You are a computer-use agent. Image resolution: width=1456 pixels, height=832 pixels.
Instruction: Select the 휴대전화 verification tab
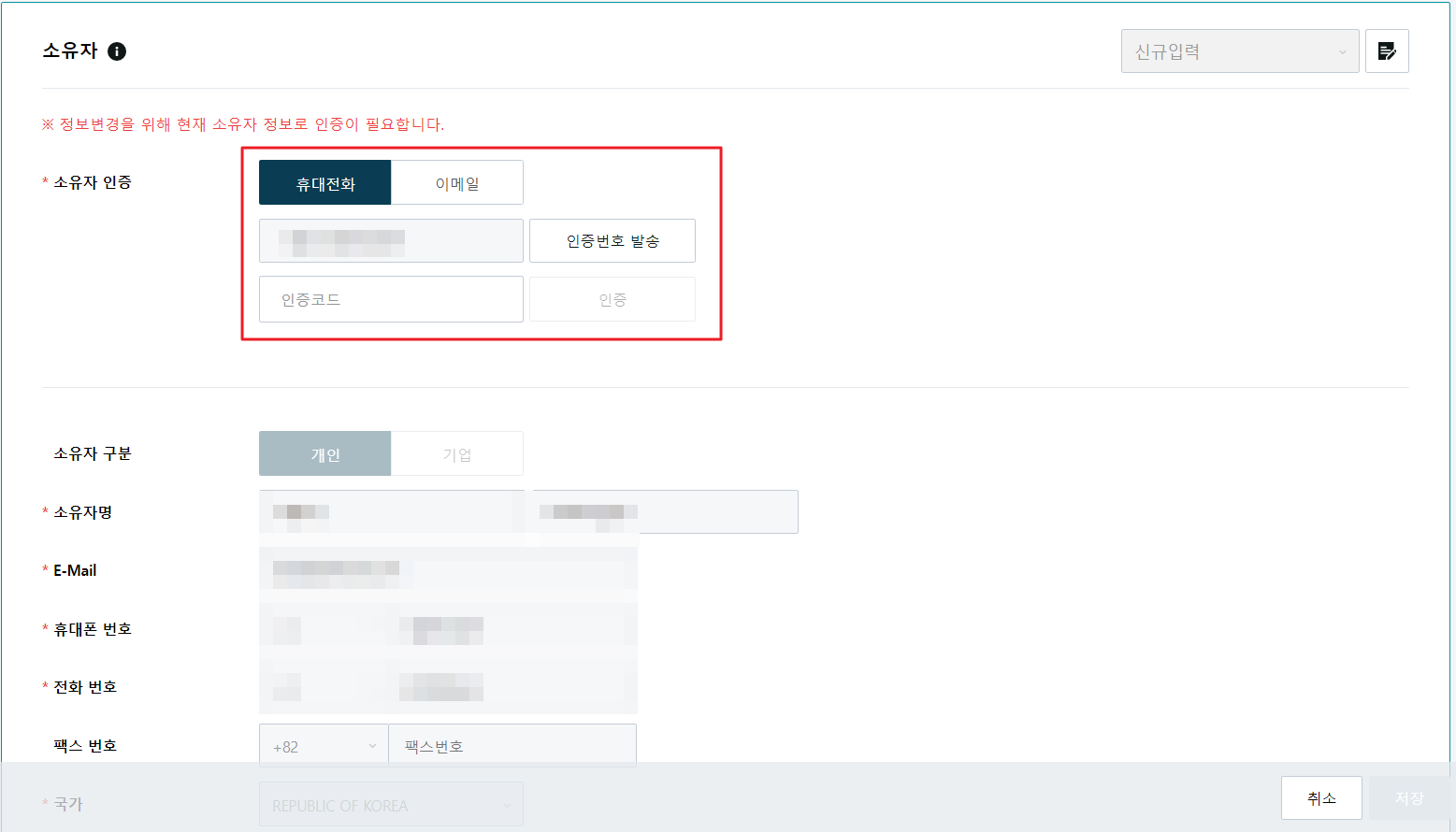tap(324, 183)
